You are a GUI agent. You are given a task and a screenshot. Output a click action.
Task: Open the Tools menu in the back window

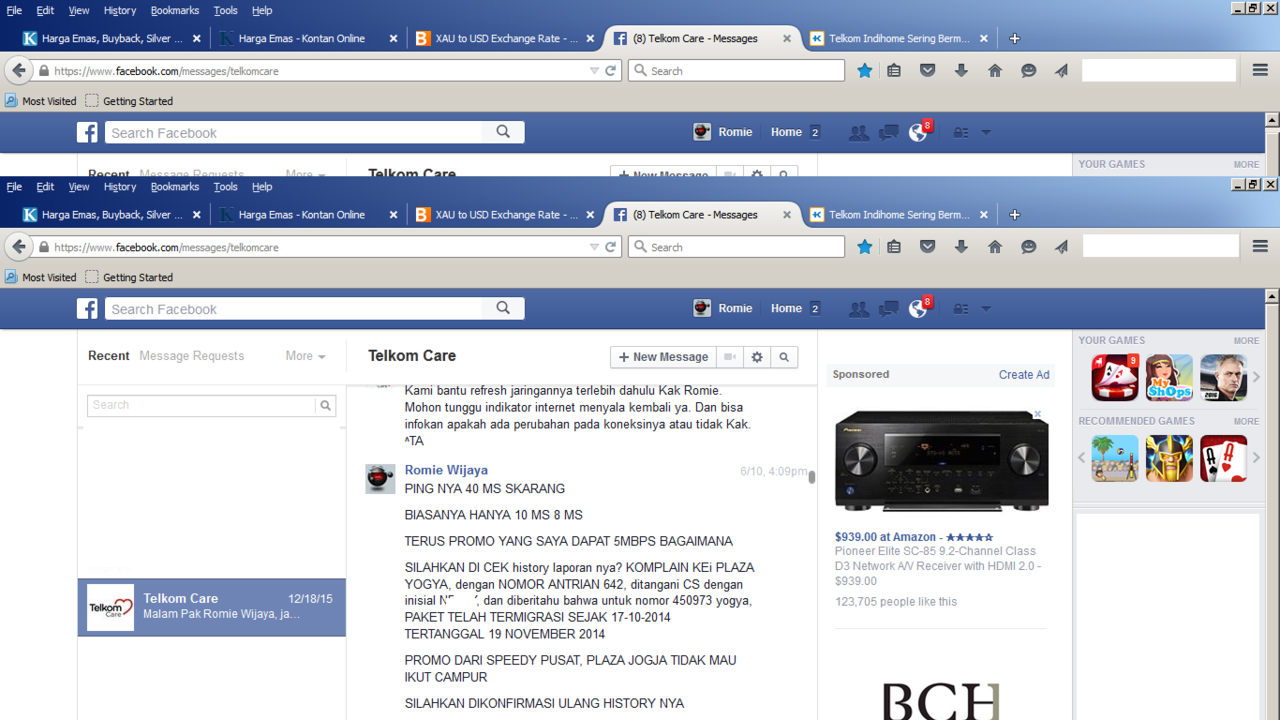point(226,10)
